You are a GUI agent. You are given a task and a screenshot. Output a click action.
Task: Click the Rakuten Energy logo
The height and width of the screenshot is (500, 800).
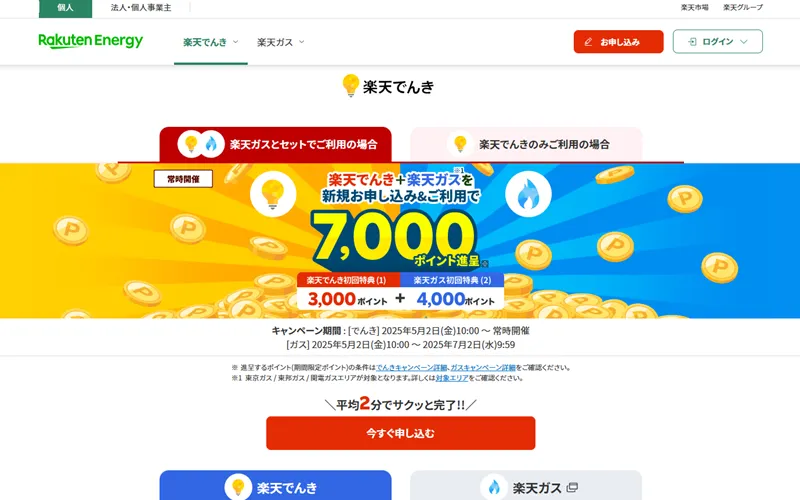[91, 41]
